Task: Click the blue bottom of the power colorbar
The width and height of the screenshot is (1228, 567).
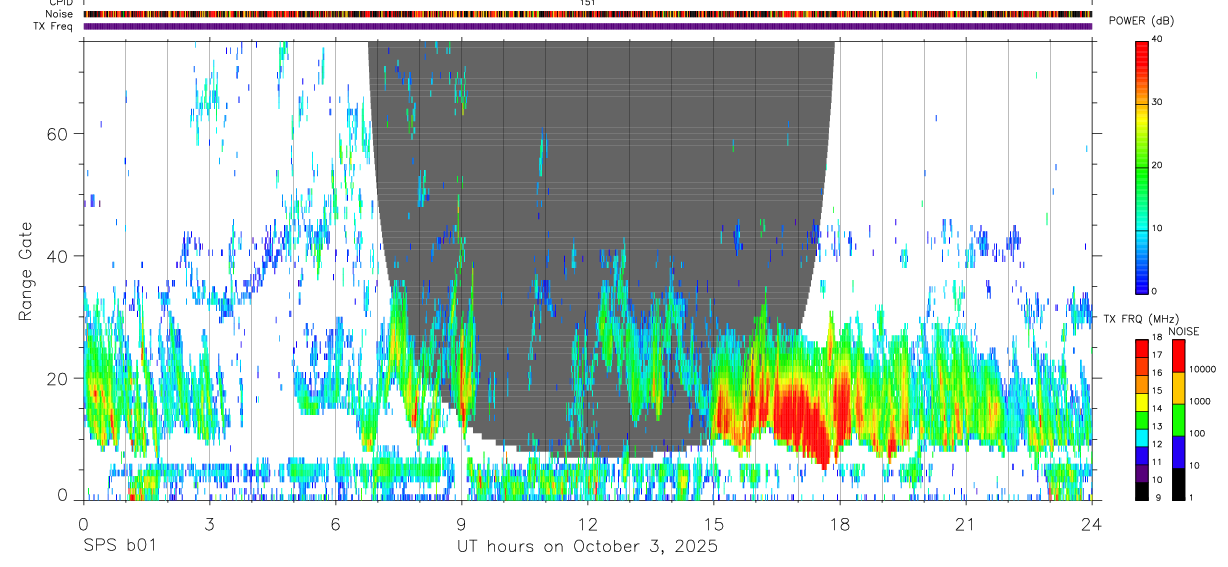Action: [x=1142, y=278]
